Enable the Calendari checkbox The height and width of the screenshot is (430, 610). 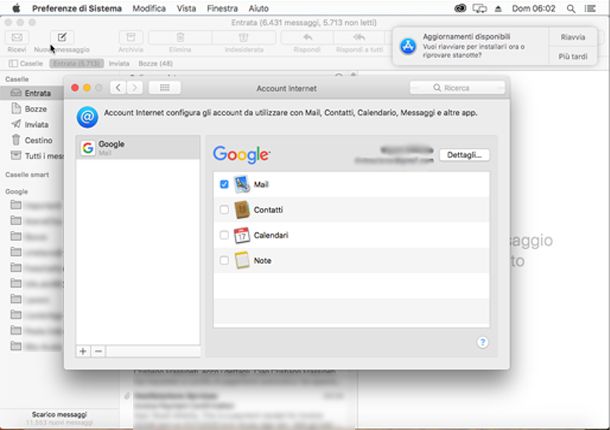(224, 235)
